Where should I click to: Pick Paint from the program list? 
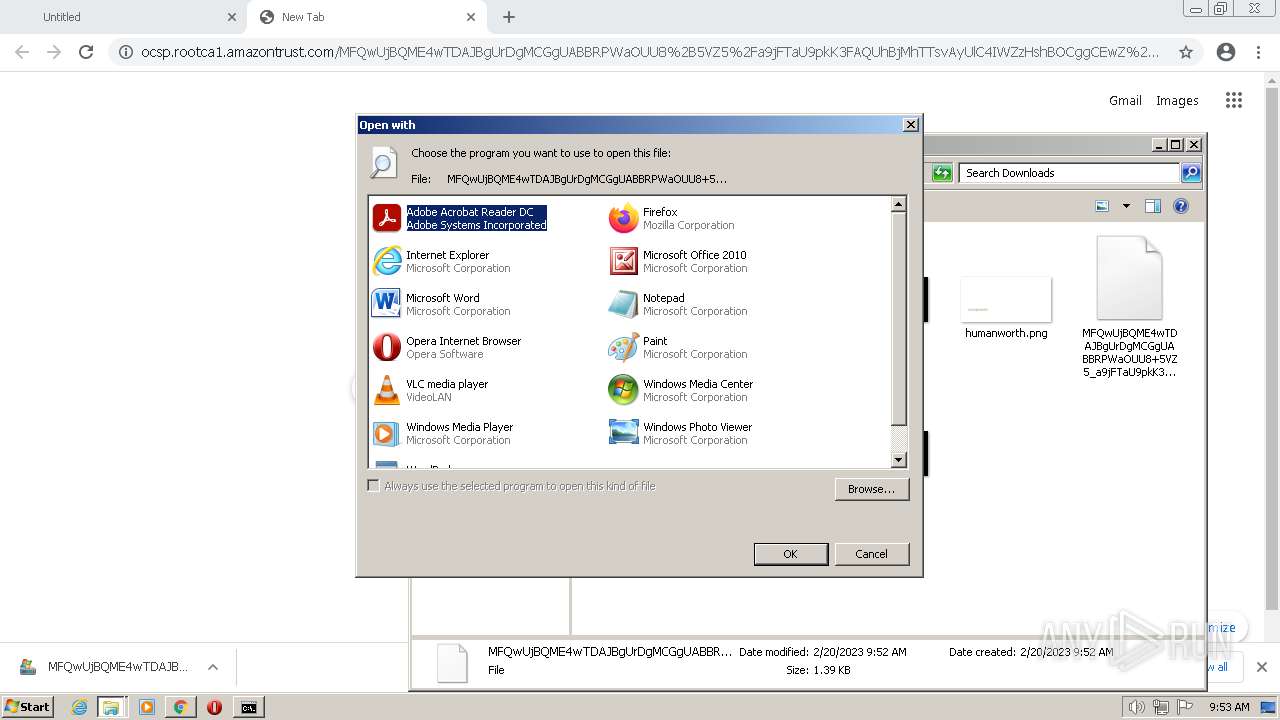pos(678,347)
